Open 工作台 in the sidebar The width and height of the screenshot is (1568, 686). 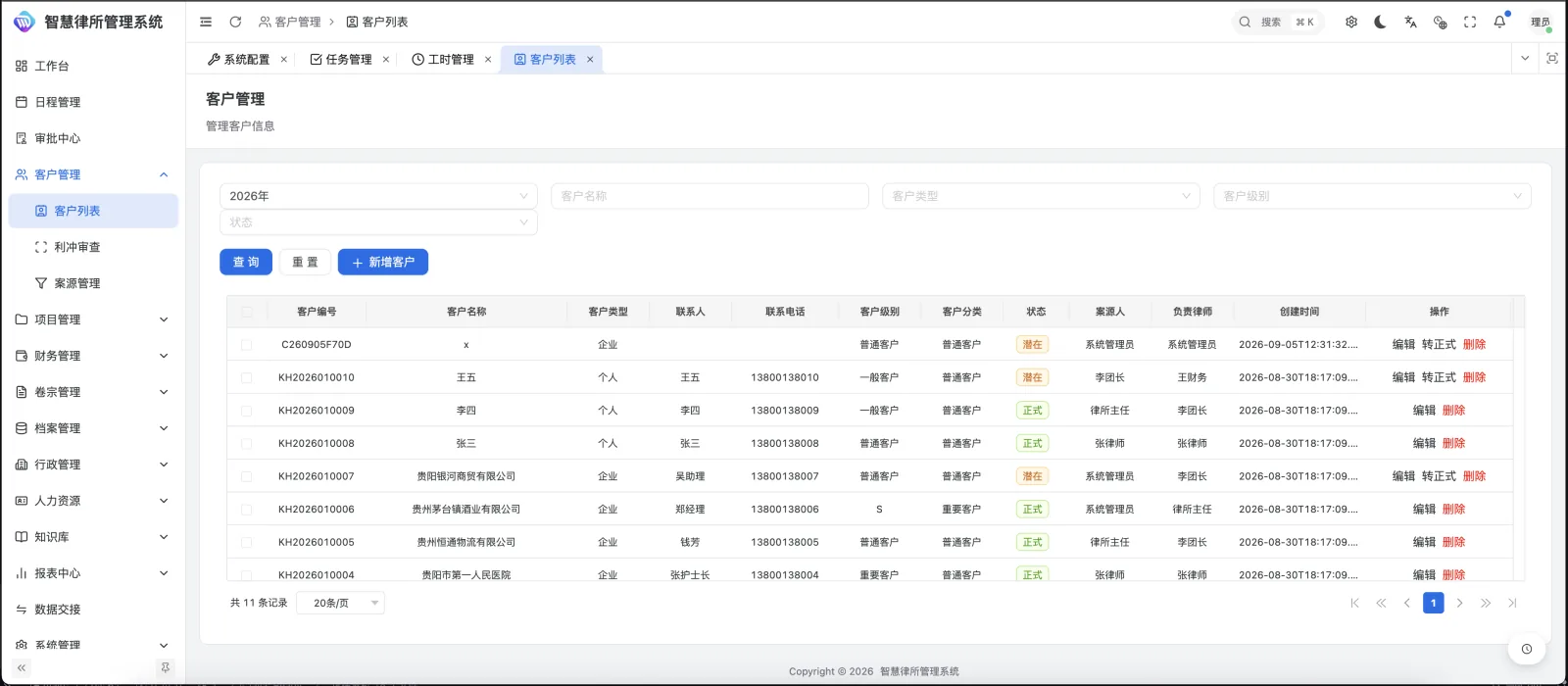[x=93, y=66]
